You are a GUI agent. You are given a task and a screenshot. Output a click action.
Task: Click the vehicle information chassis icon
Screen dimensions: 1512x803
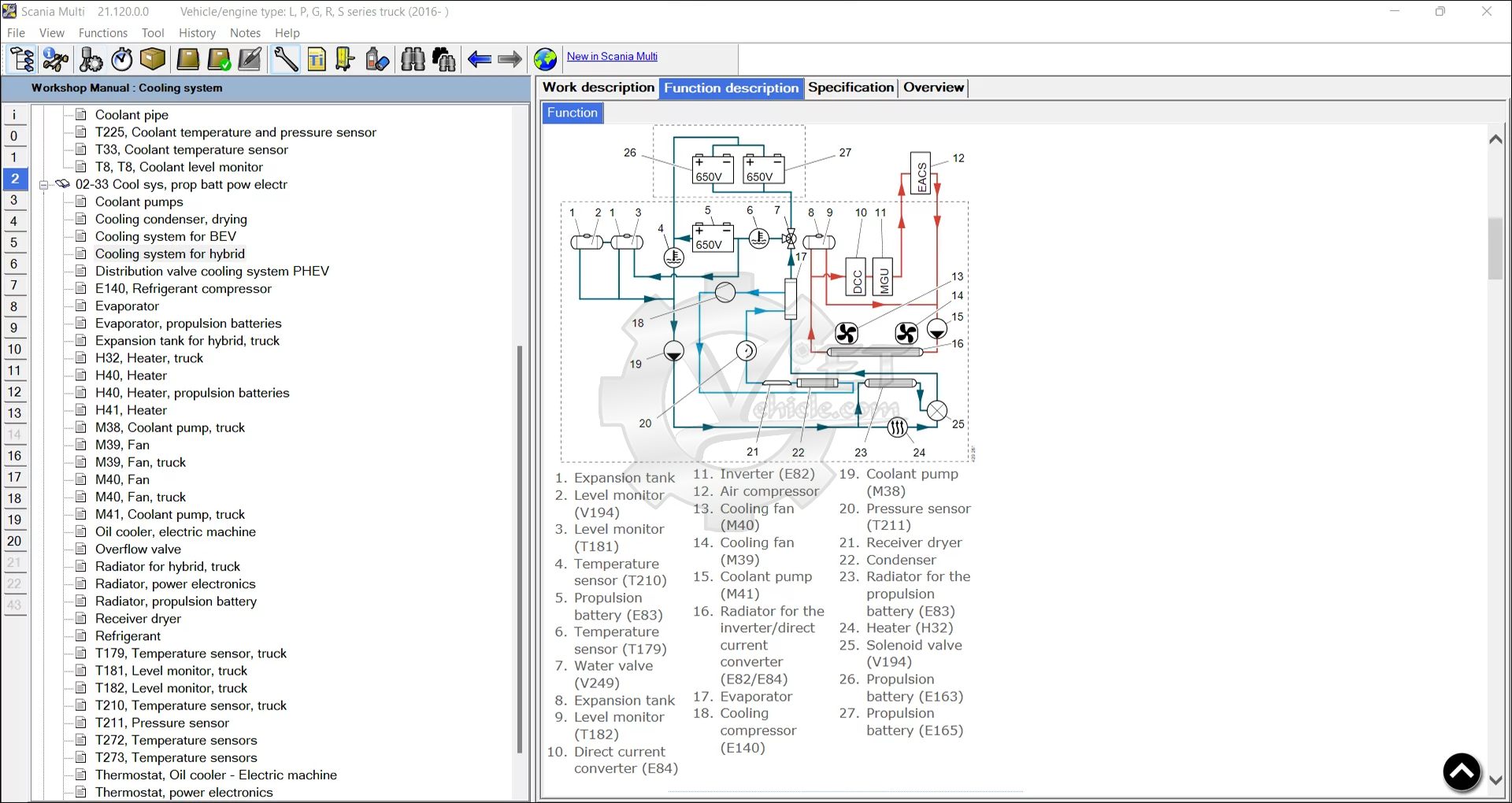point(55,59)
